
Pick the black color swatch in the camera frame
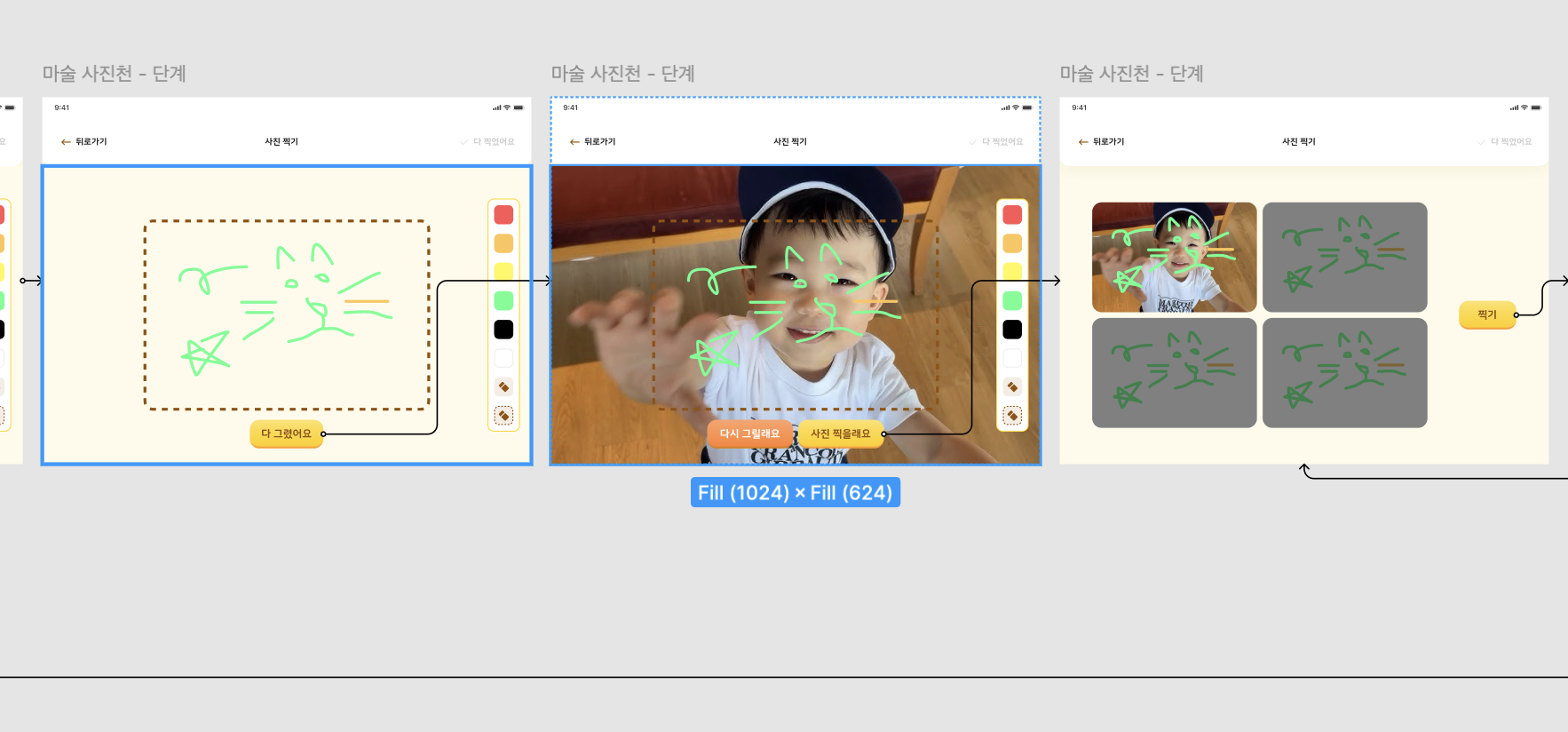(x=1012, y=330)
